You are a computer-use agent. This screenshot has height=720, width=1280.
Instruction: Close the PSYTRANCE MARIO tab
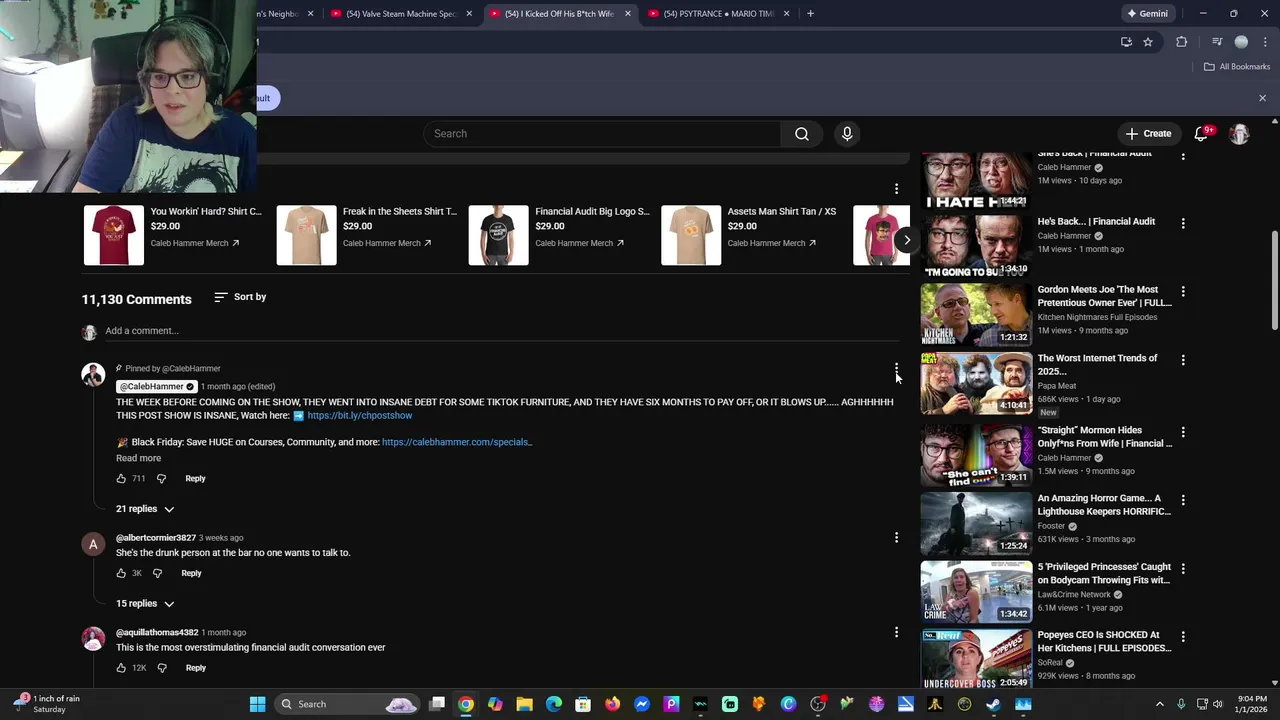pos(787,14)
